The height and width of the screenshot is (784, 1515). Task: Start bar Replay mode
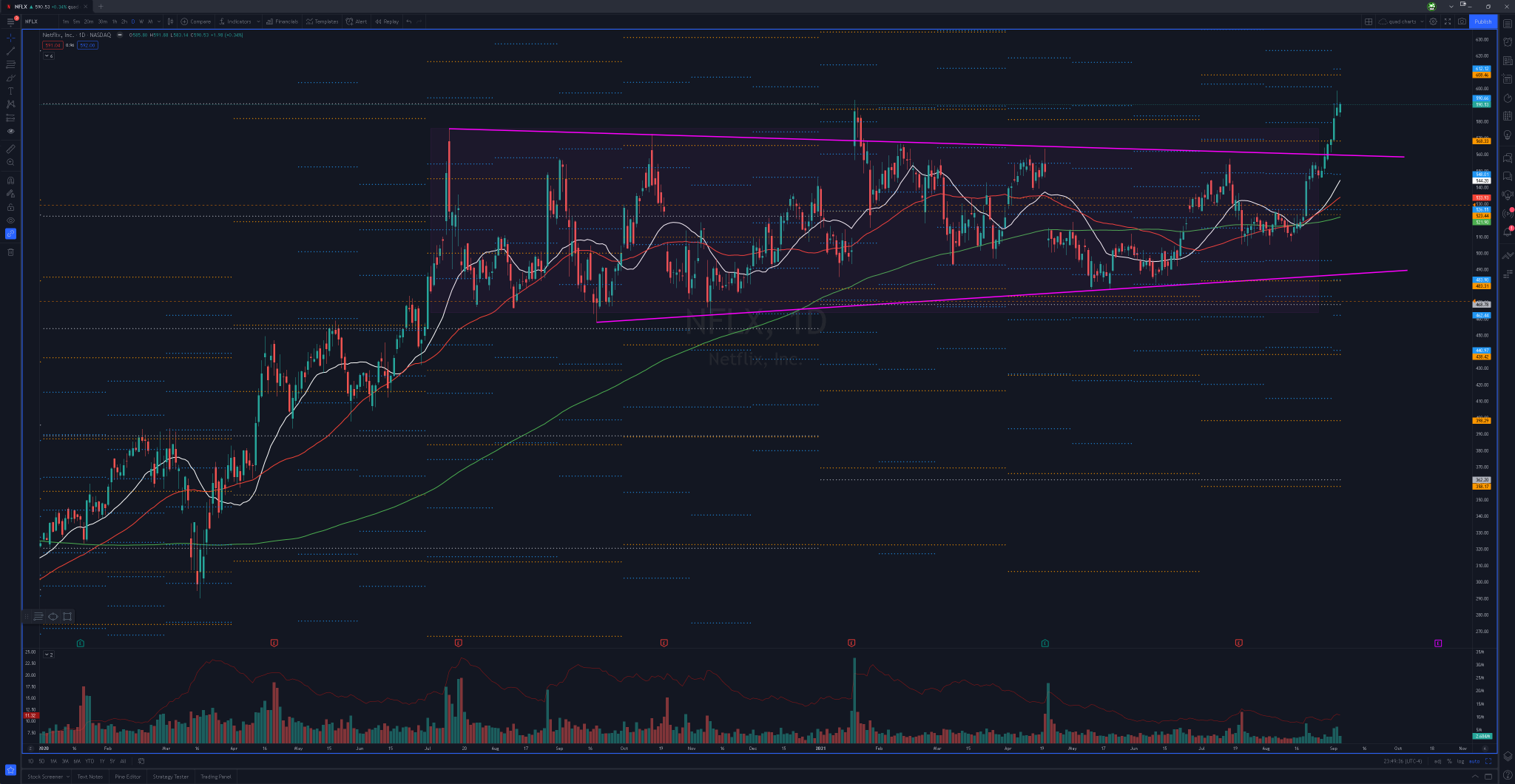pos(387,21)
